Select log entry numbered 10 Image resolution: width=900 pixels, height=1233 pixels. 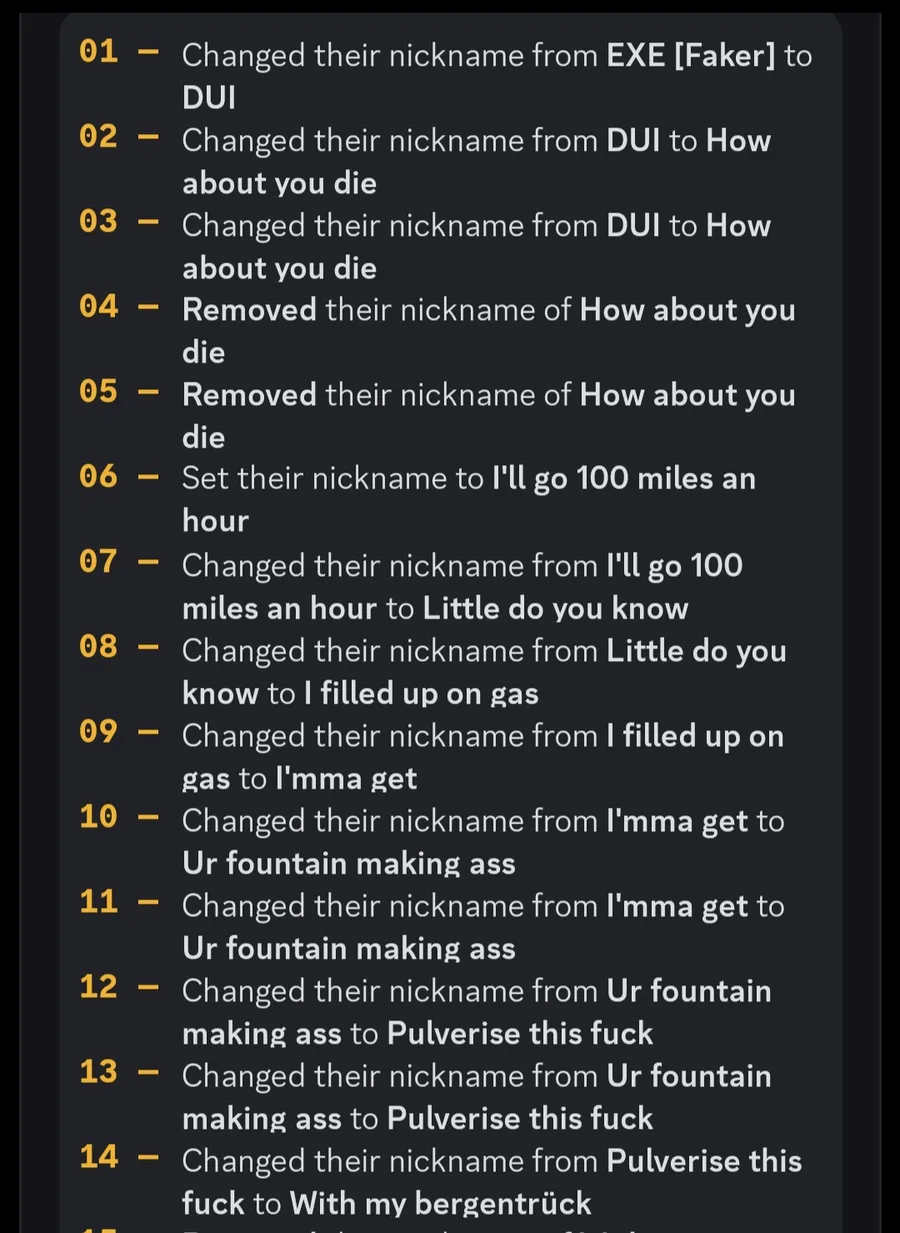coord(450,841)
